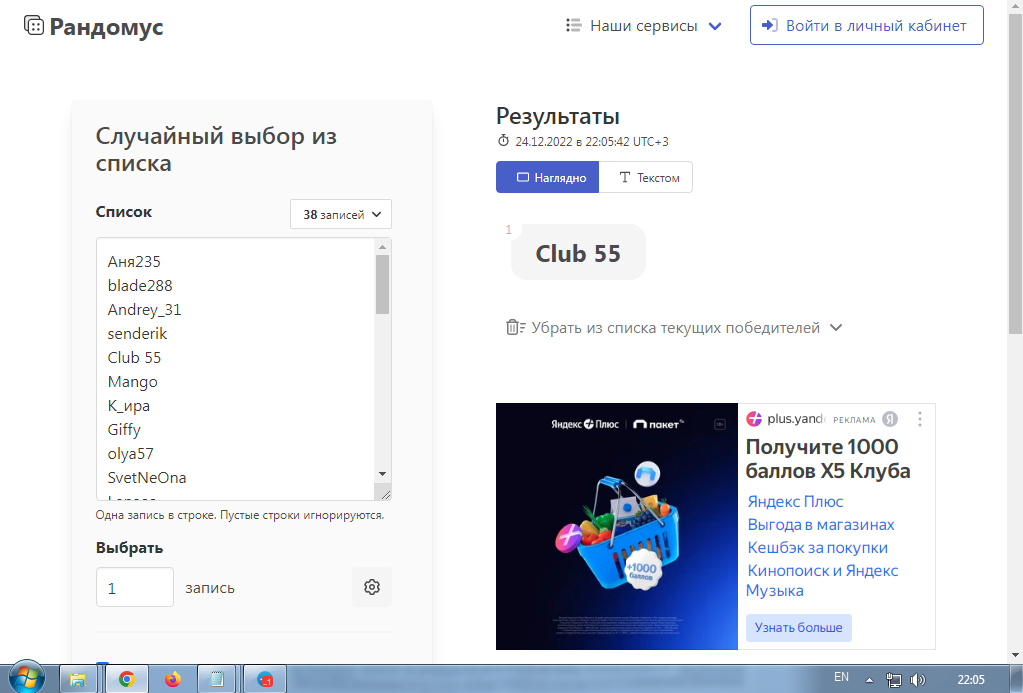This screenshot has height=693, width=1023.
Task: Click the olya57 entry in the list
Action: tap(130, 454)
